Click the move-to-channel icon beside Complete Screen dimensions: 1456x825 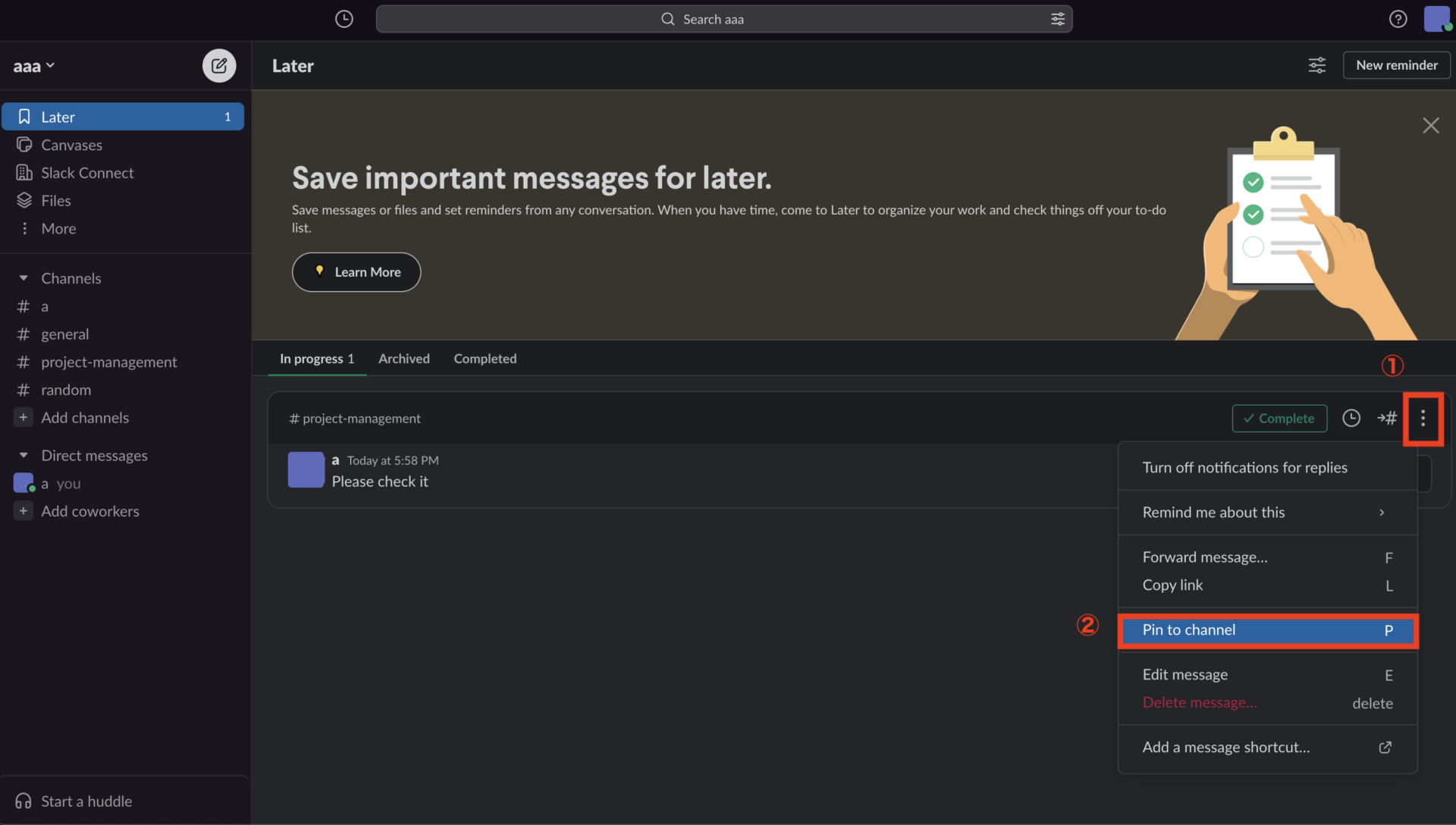pos(1388,419)
